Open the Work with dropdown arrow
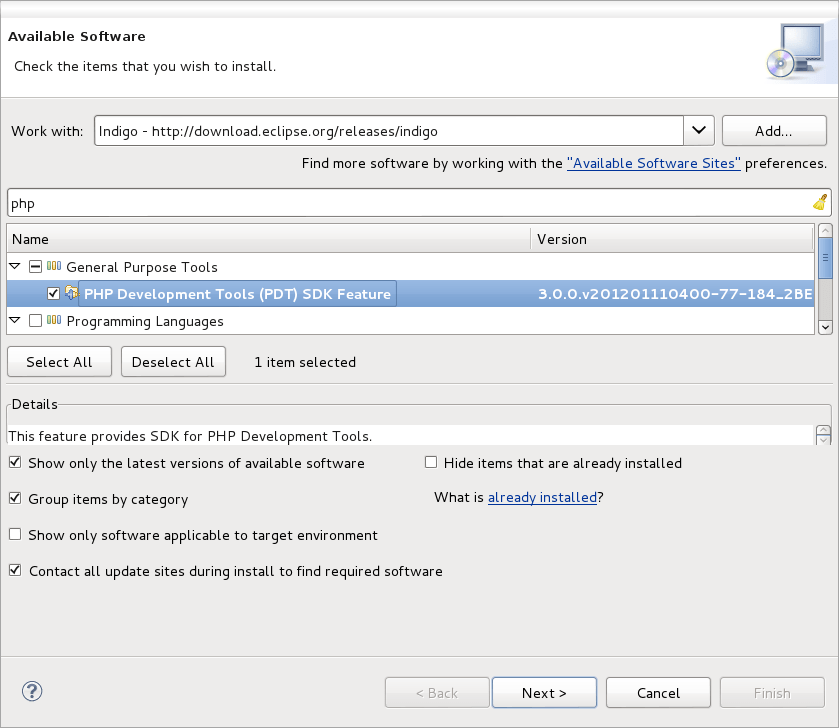839x728 pixels. (699, 131)
